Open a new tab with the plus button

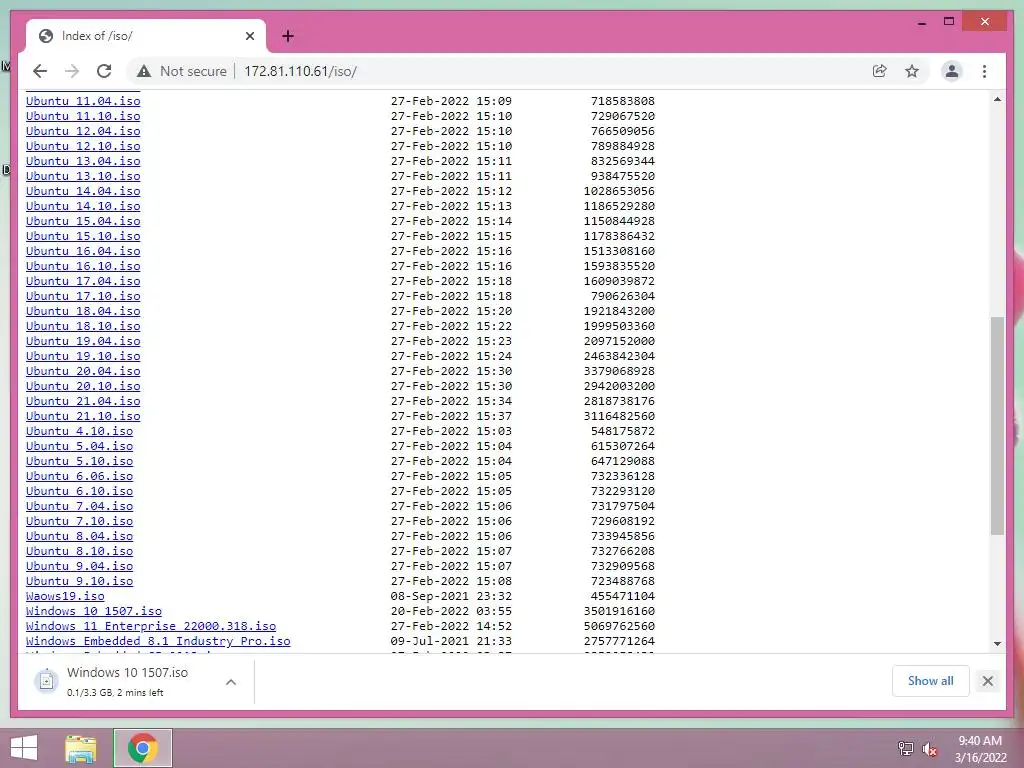(x=287, y=36)
